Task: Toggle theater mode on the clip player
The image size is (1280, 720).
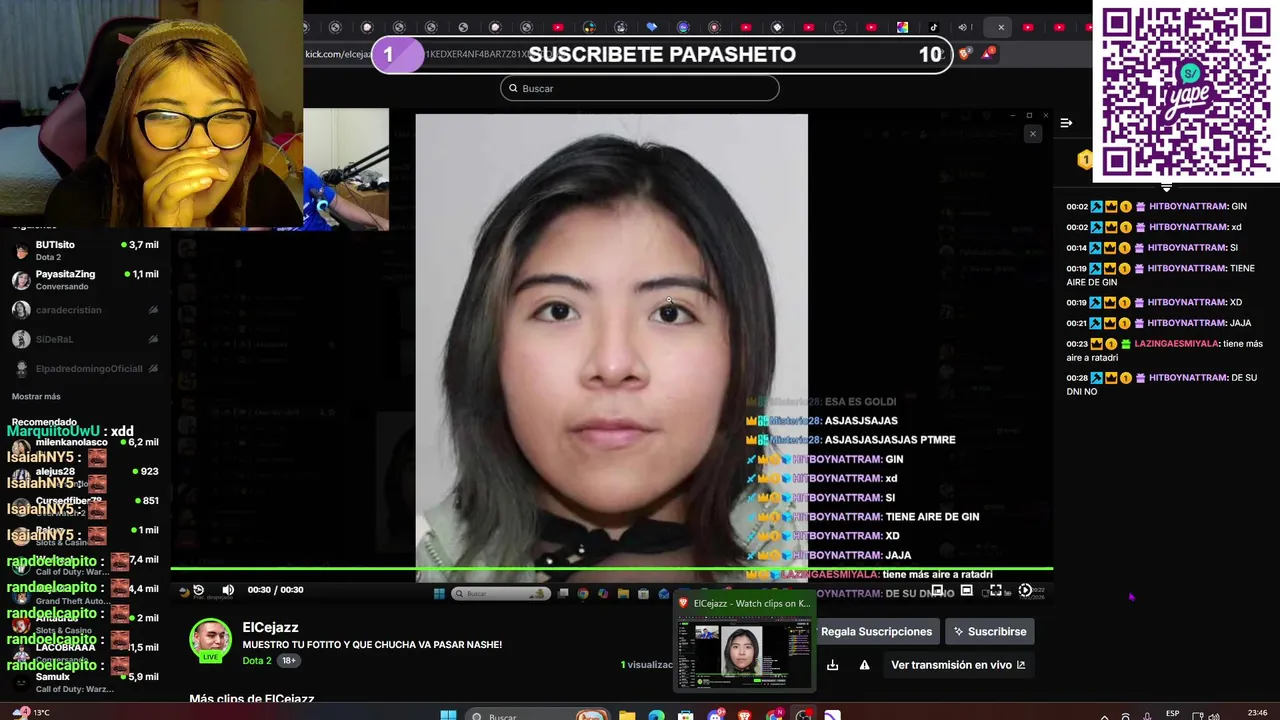Action: tap(966, 590)
